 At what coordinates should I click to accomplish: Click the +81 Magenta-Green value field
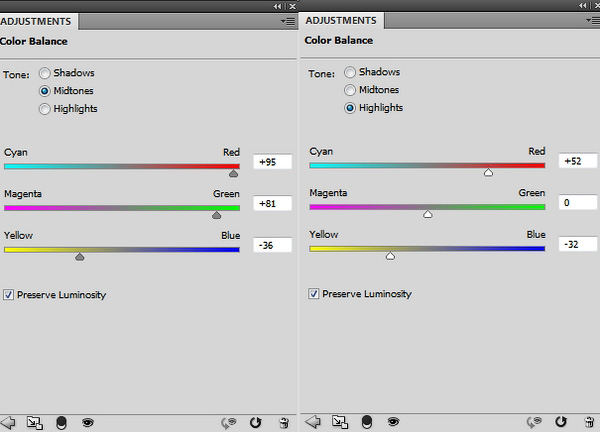tap(272, 204)
